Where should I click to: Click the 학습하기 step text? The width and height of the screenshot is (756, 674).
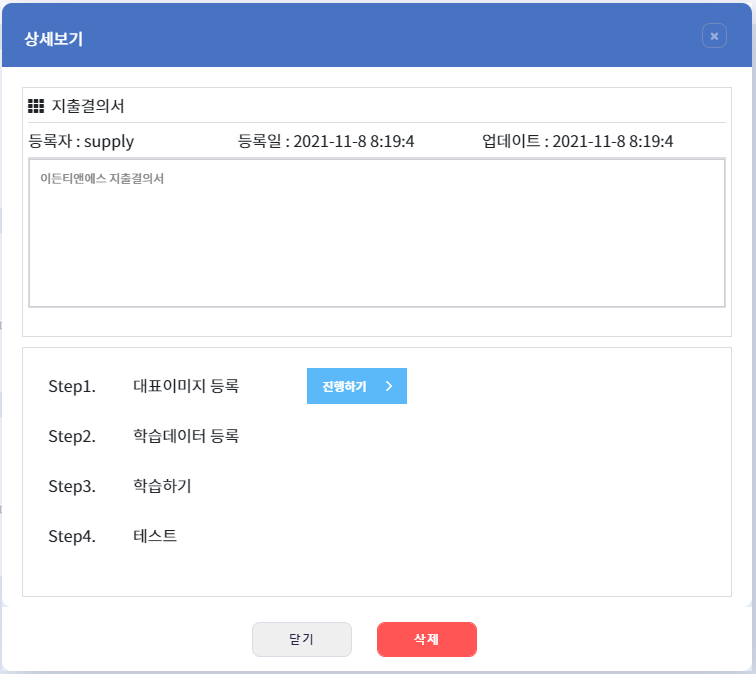click(x=162, y=486)
